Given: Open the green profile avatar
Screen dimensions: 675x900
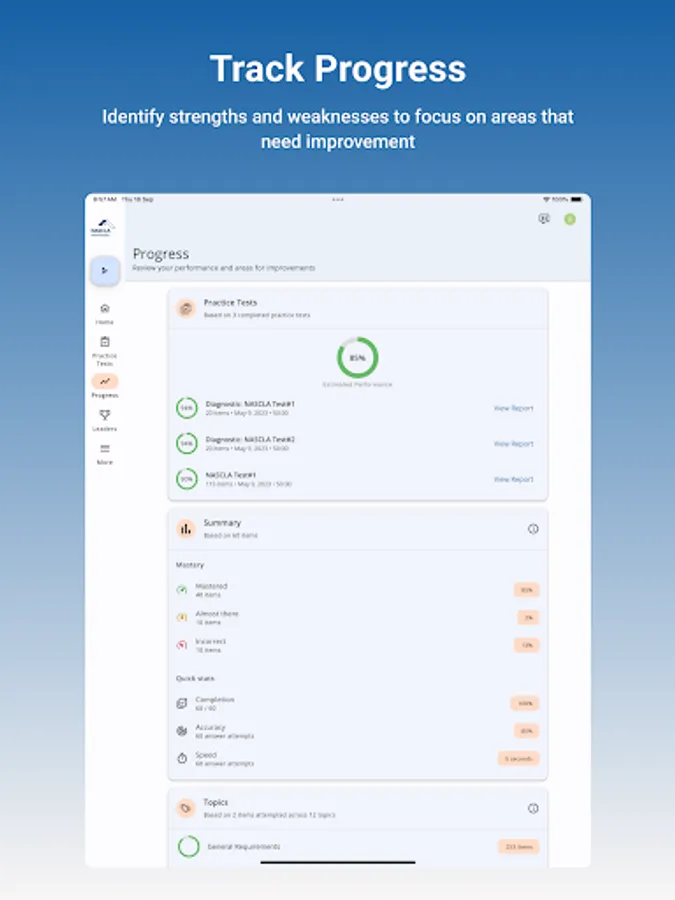Looking at the screenshot, I should pos(569,219).
